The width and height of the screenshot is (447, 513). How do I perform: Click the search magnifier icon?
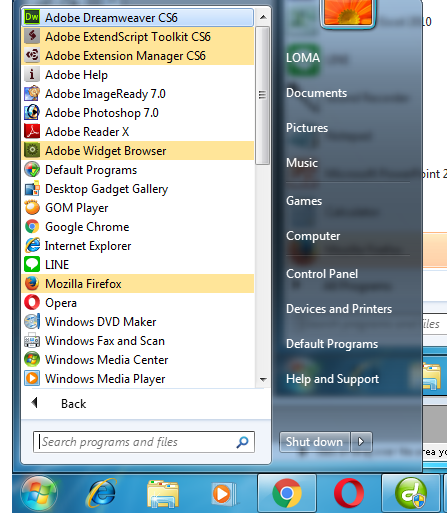(x=242, y=442)
